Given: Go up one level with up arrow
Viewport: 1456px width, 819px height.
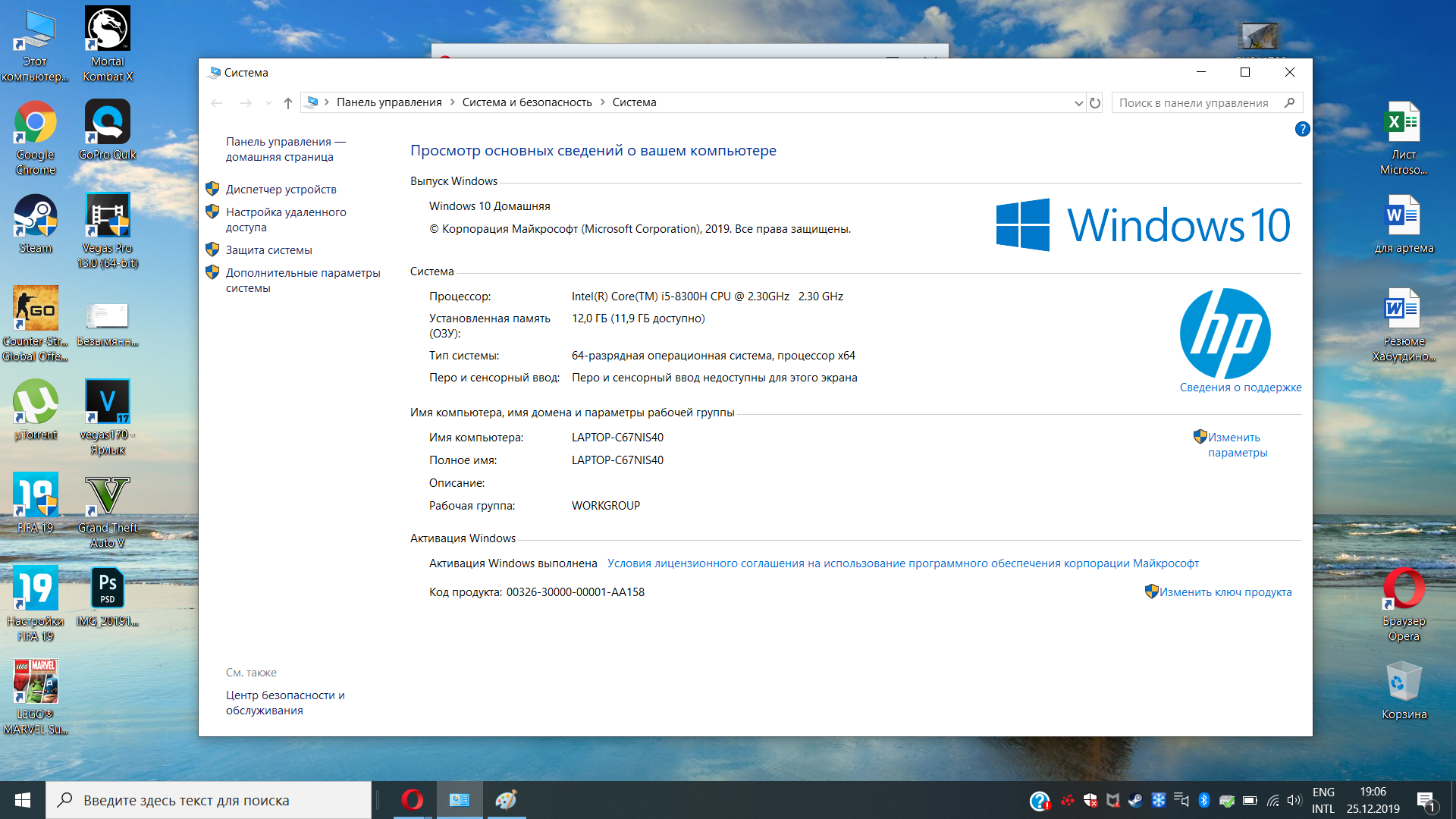Looking at the screenshot, I should 288,103.
